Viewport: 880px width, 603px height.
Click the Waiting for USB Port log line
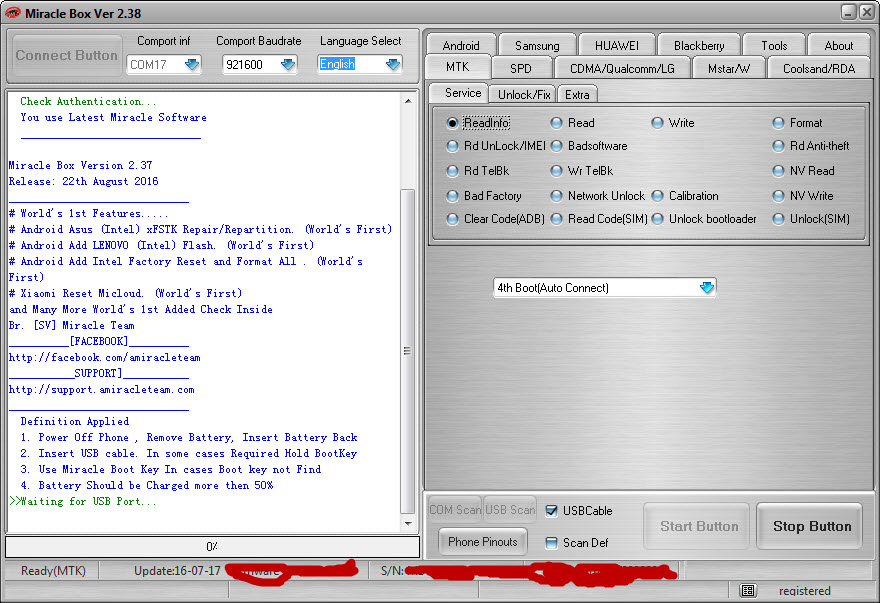(x=83, y=501)
